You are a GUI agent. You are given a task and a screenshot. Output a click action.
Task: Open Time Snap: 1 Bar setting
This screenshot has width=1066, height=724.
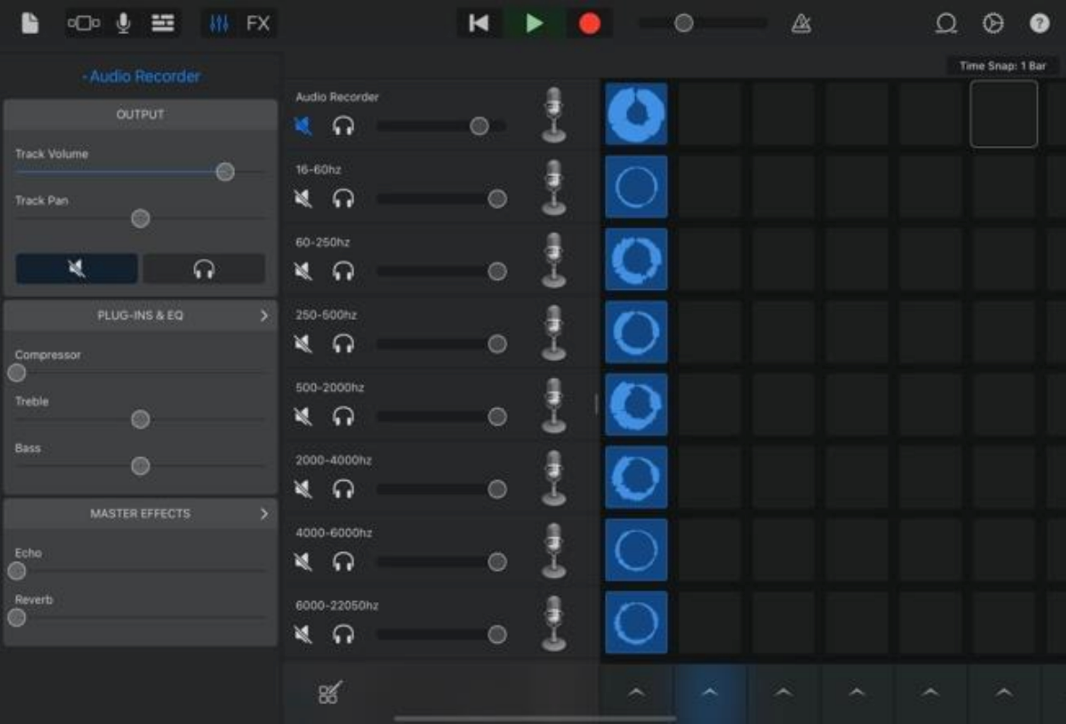[x=1002, y=66]
